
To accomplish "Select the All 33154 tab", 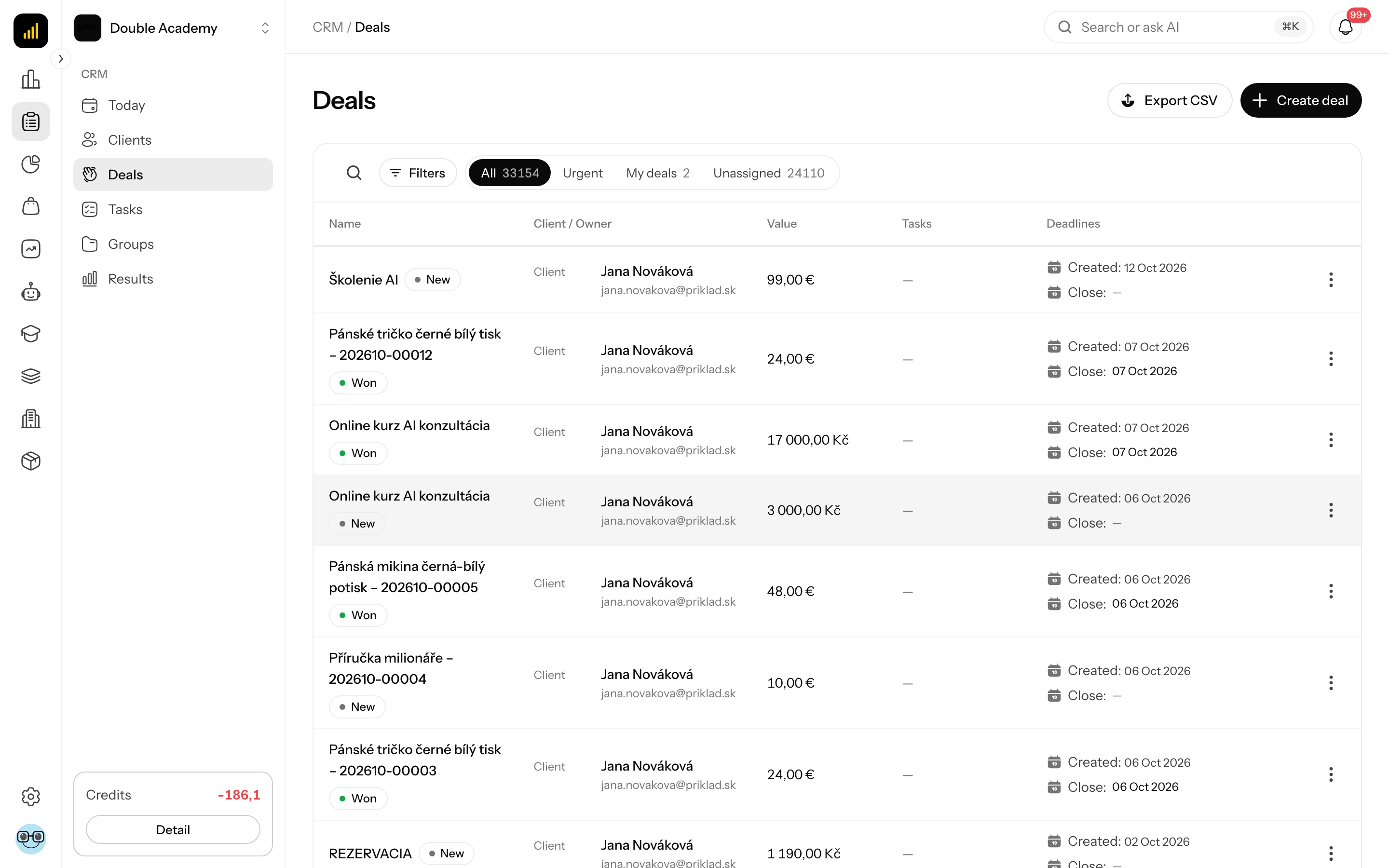I will point(510,173).
